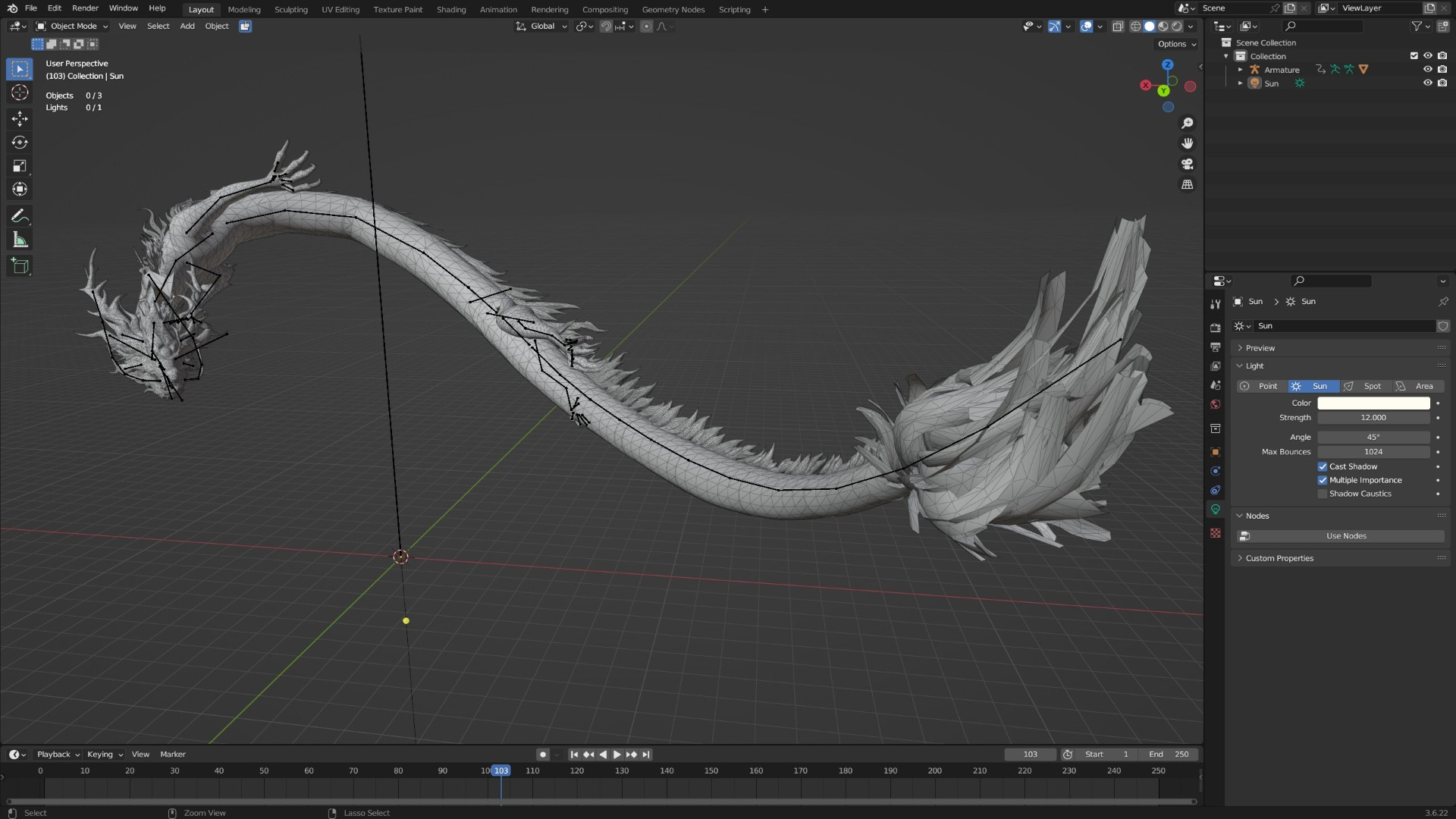Set light type to Spot
Viewport: 1456px width, 819px height.
tap(1365, 387)
